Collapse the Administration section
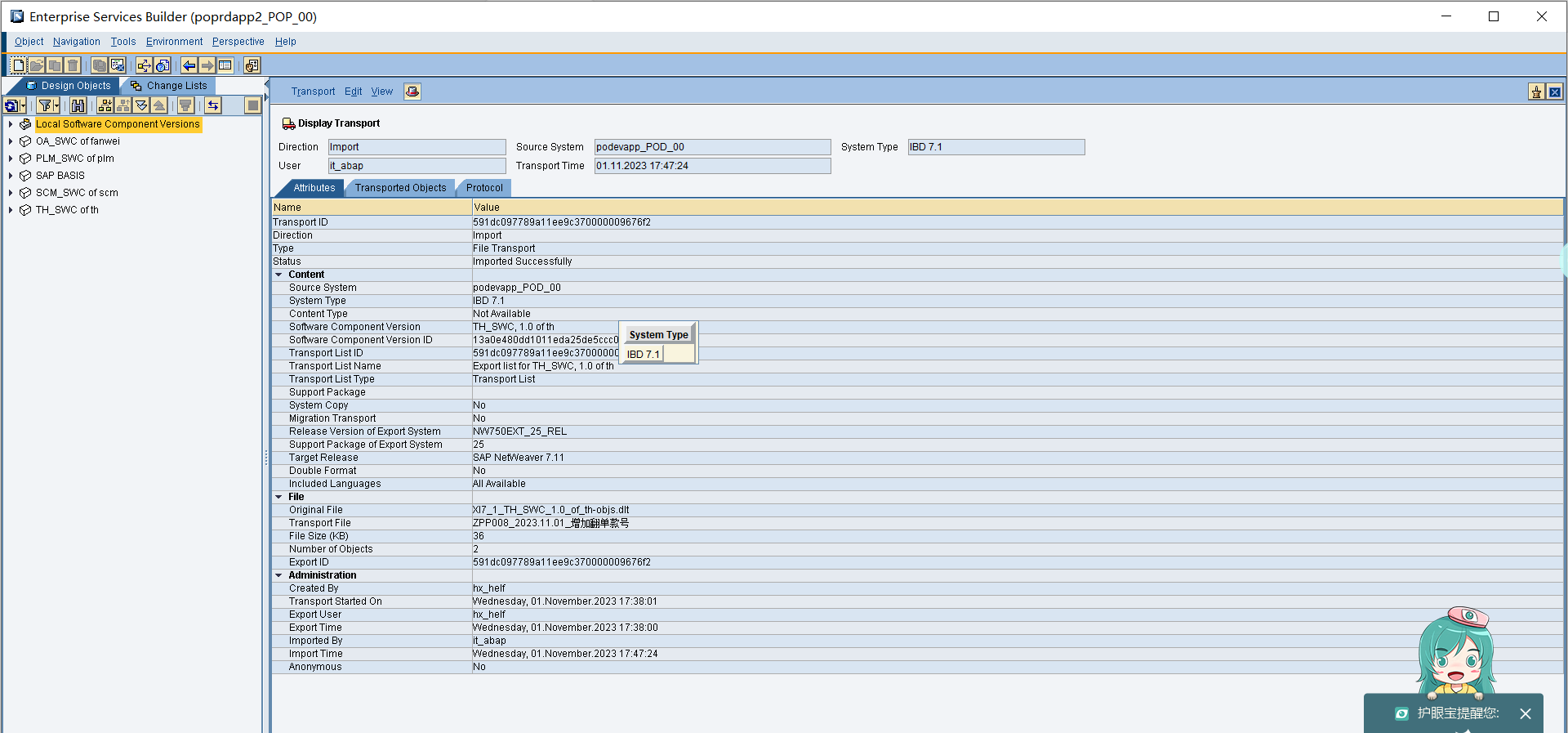Screen dimensions: 1568x733 tap(278, 575)
